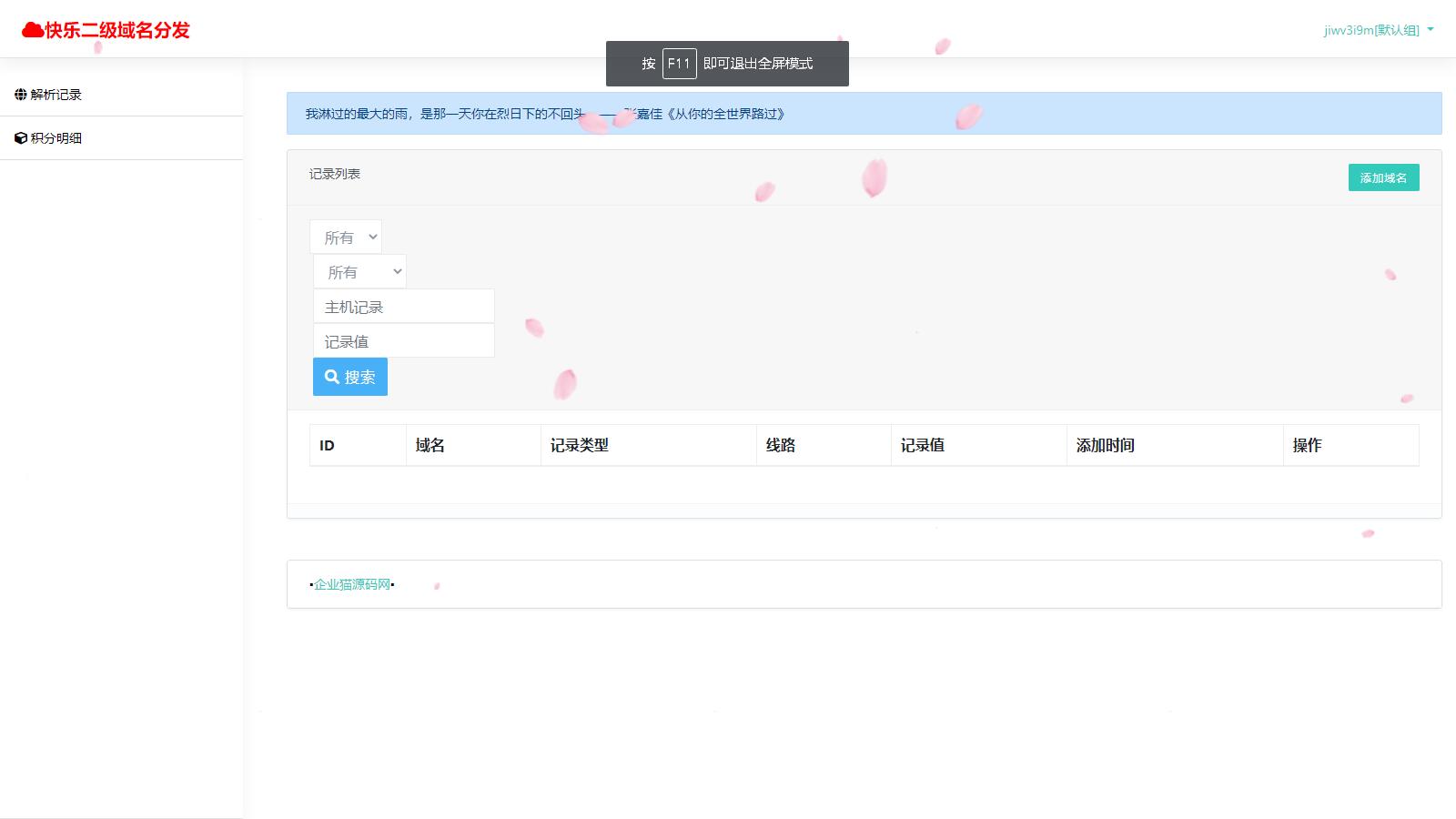This screenshot has height=819, width=1456.
Task: Open the second 所有 filter dropdown
Action: pos(359,271)
